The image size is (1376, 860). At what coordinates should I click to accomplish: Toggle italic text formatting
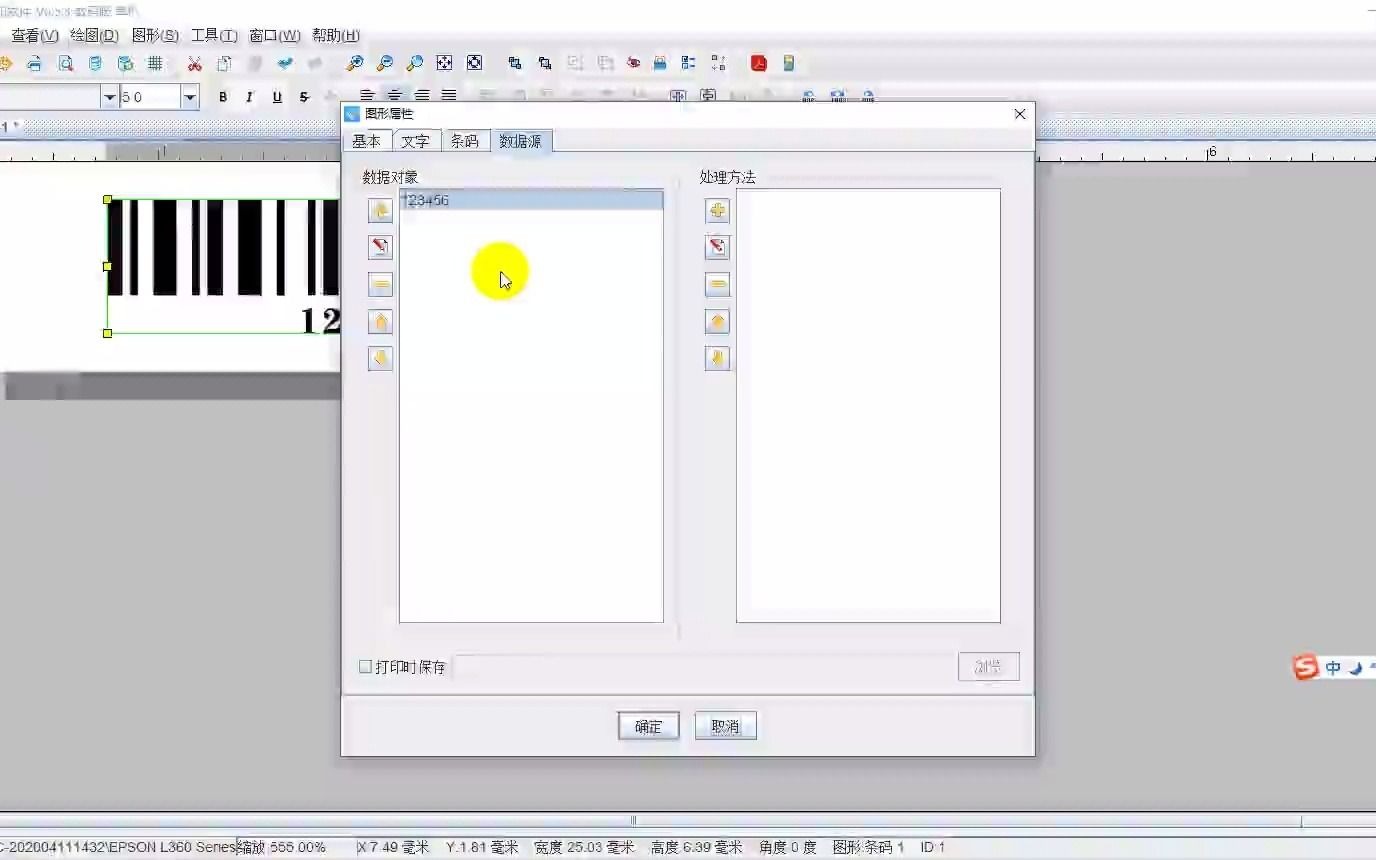coord(250,97)
